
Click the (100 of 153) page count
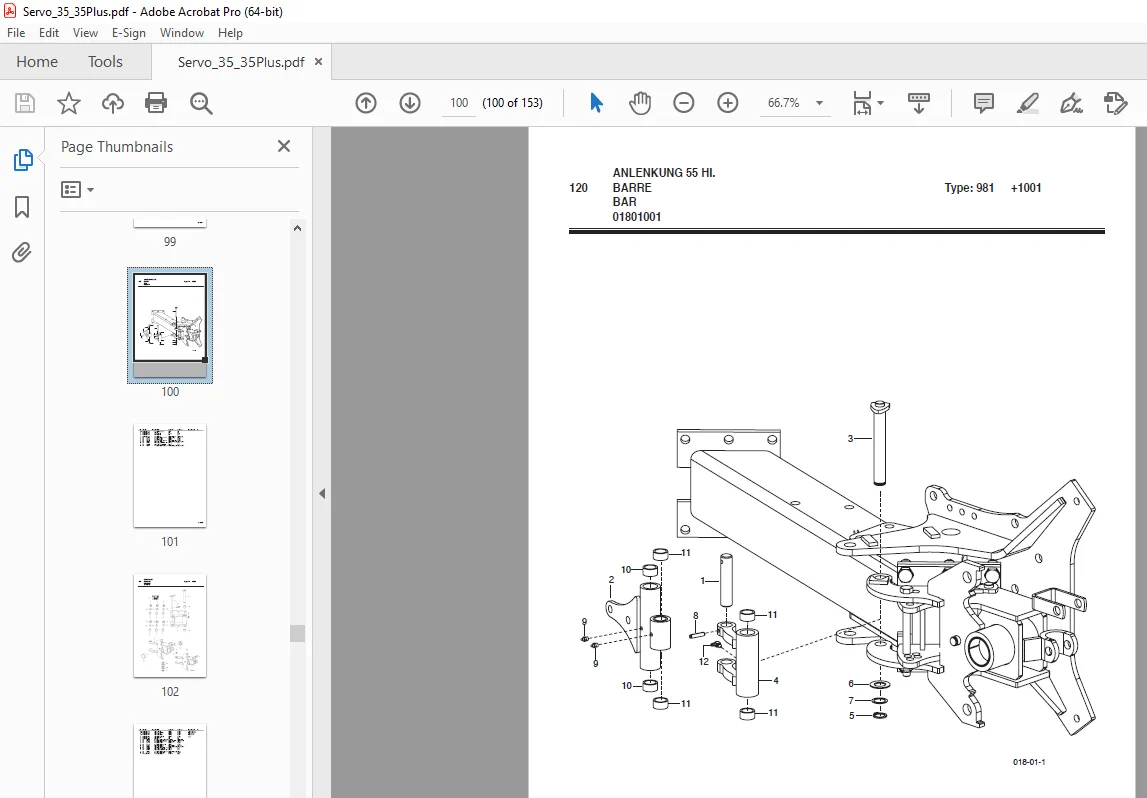point(512,103)
